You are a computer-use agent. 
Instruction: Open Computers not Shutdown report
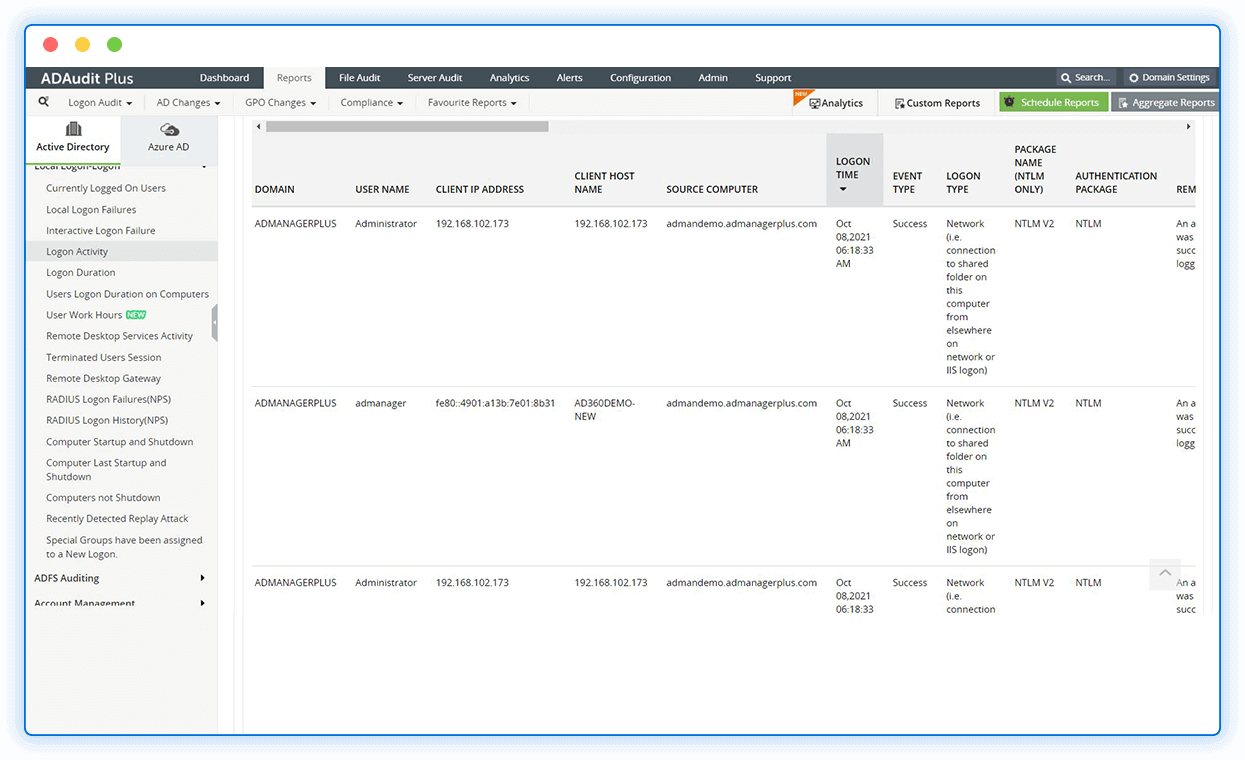(103, 498)
